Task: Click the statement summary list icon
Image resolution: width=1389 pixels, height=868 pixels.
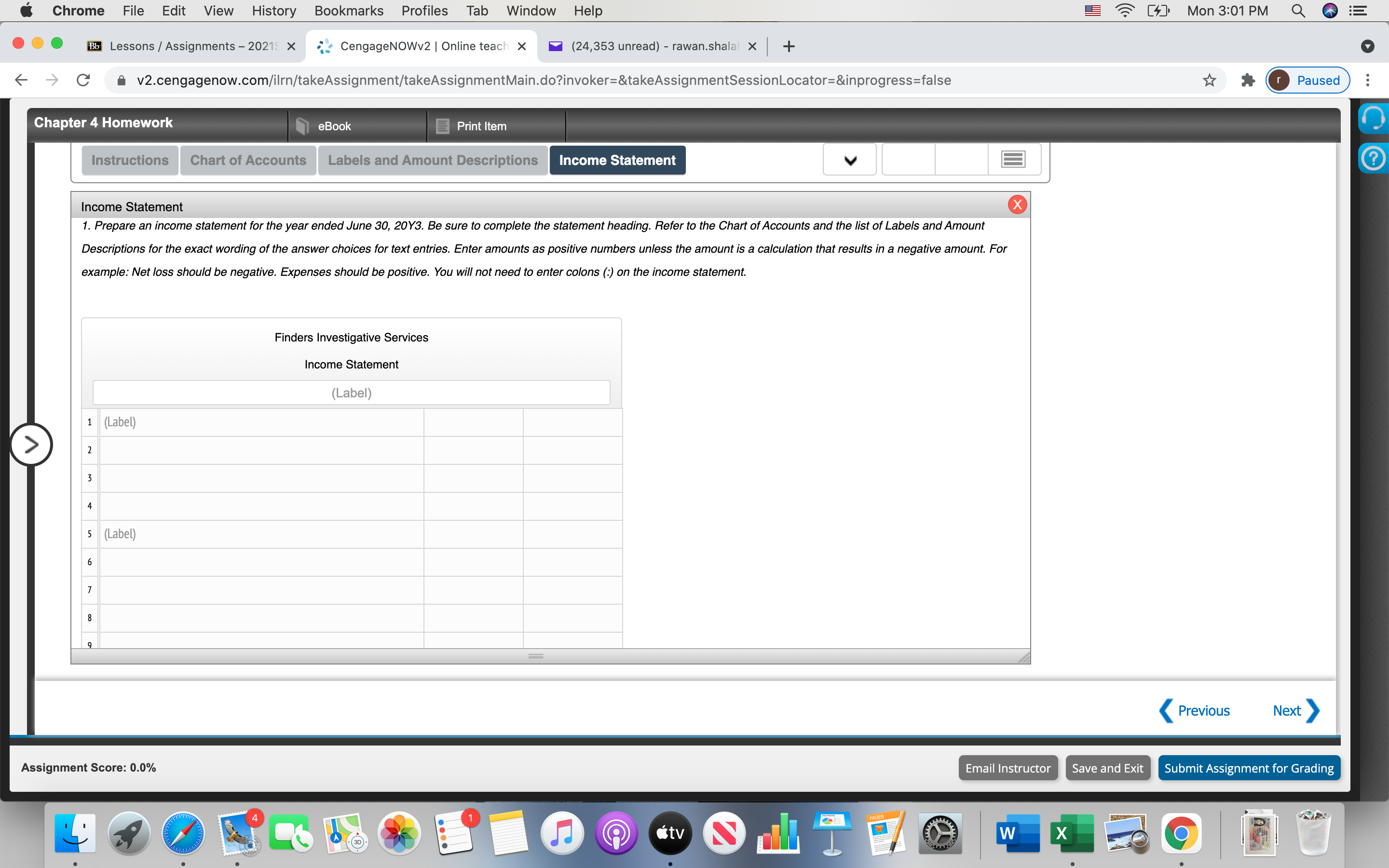Action: [1013, 159]
